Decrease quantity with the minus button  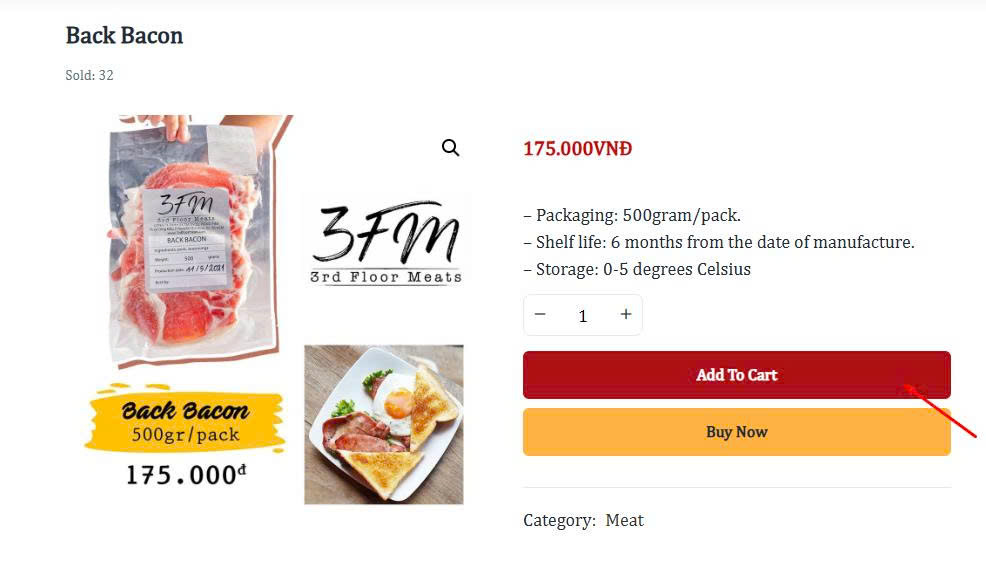point(540,315)
